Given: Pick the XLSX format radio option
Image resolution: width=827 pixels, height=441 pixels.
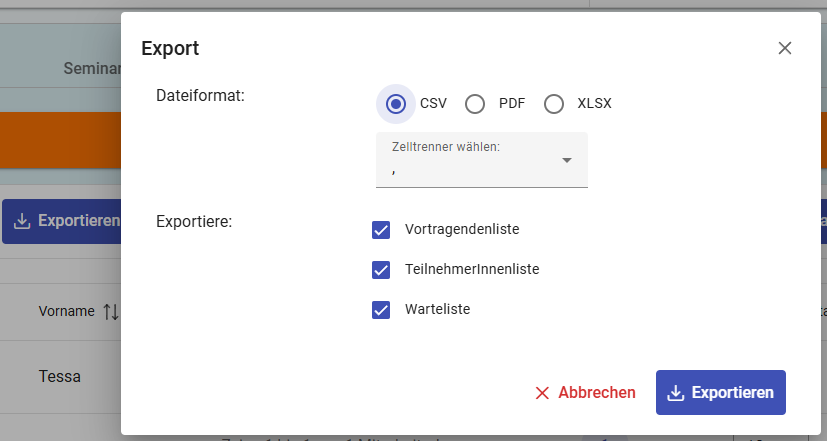Looking at the screenshot, I should click(554, 104).
